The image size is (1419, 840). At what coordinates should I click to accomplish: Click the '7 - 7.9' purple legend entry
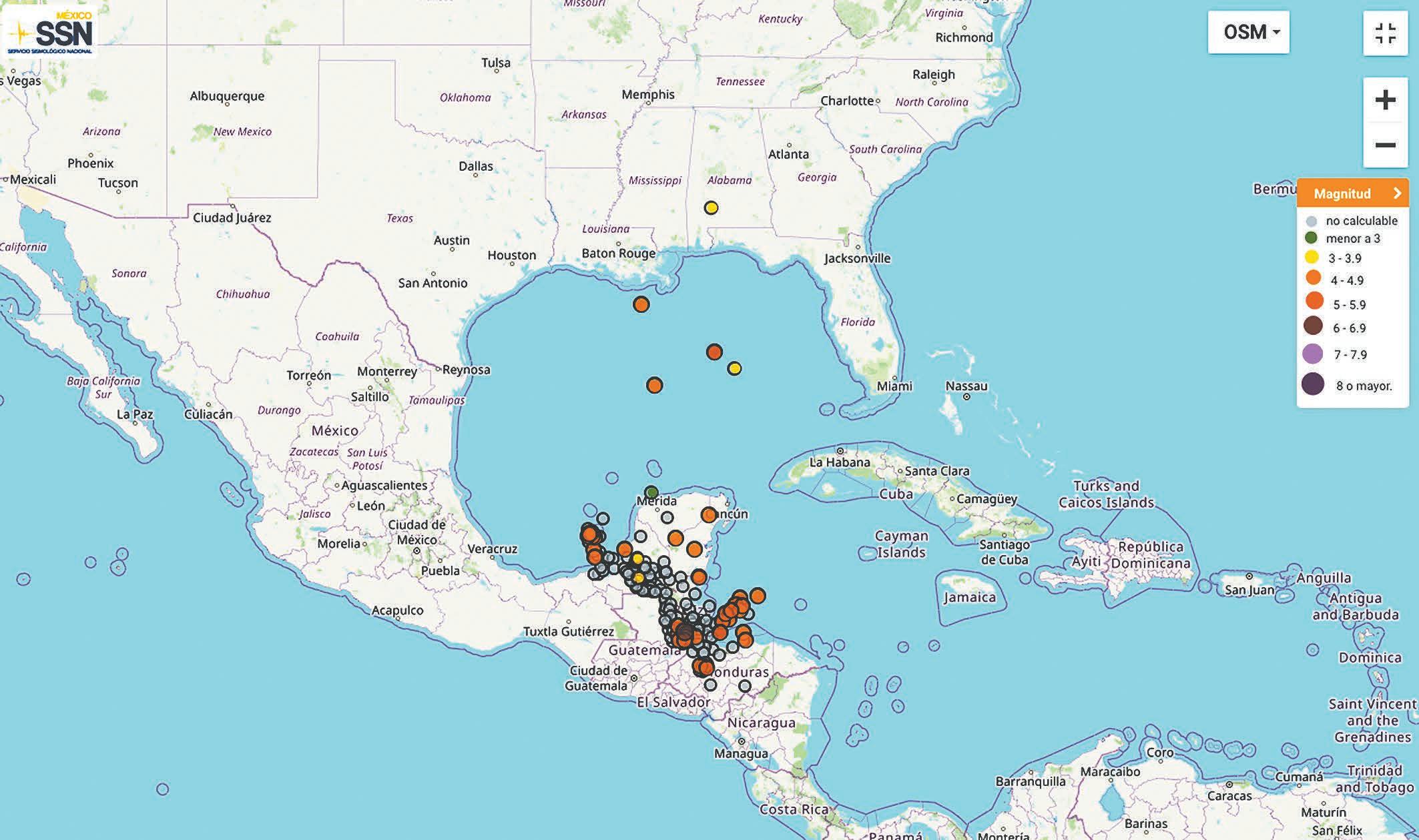1350,354
